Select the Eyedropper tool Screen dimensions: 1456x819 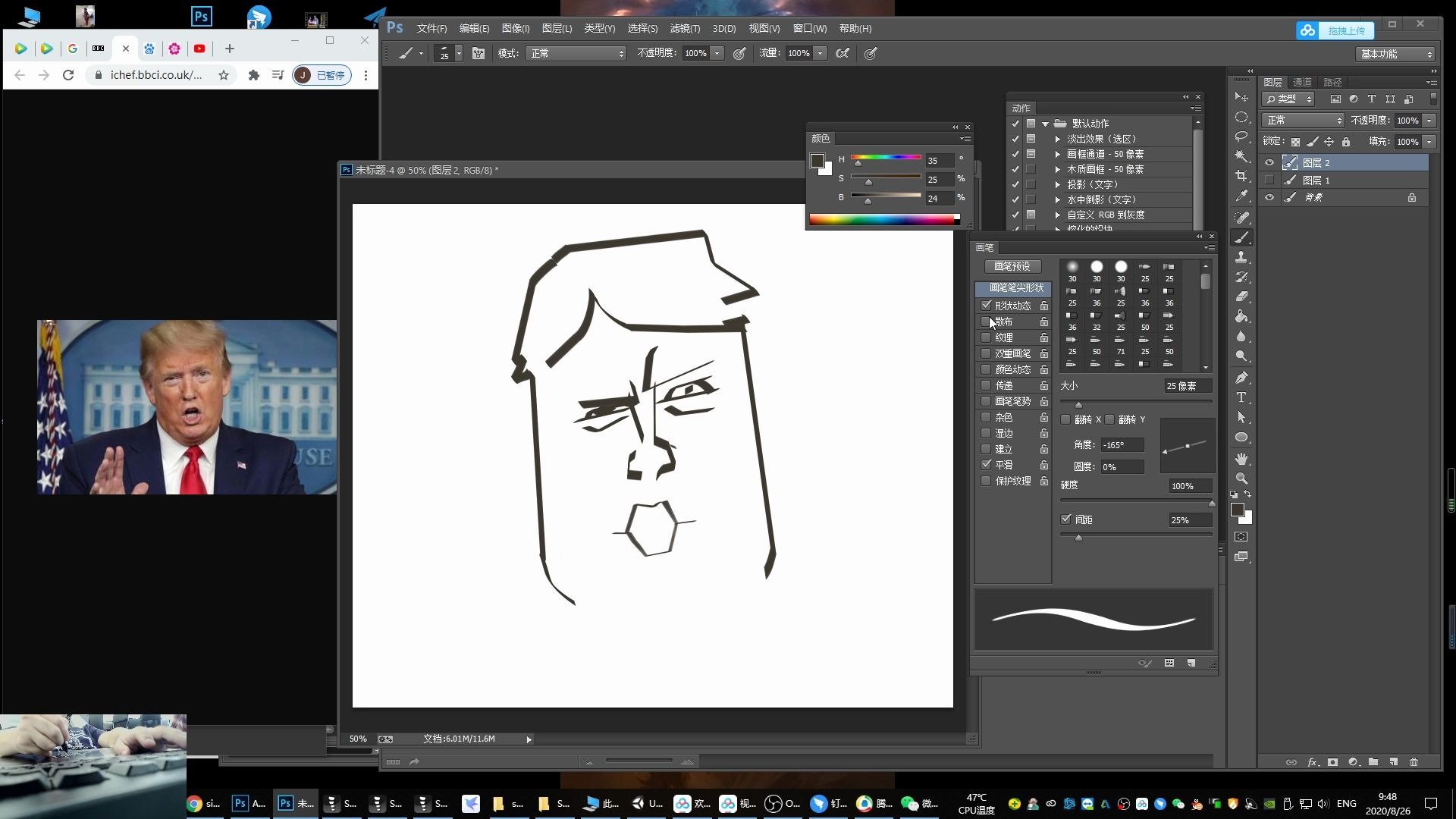click(1241, 196)
